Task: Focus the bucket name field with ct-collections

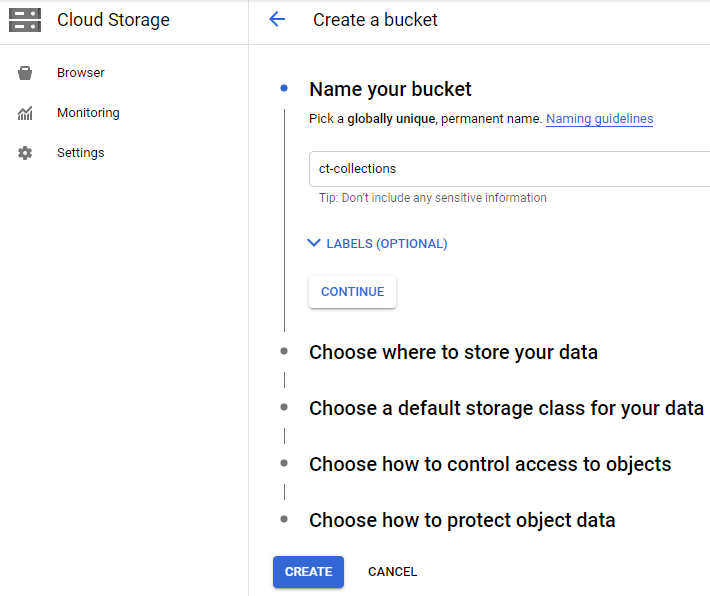Action: pos(509,169)
